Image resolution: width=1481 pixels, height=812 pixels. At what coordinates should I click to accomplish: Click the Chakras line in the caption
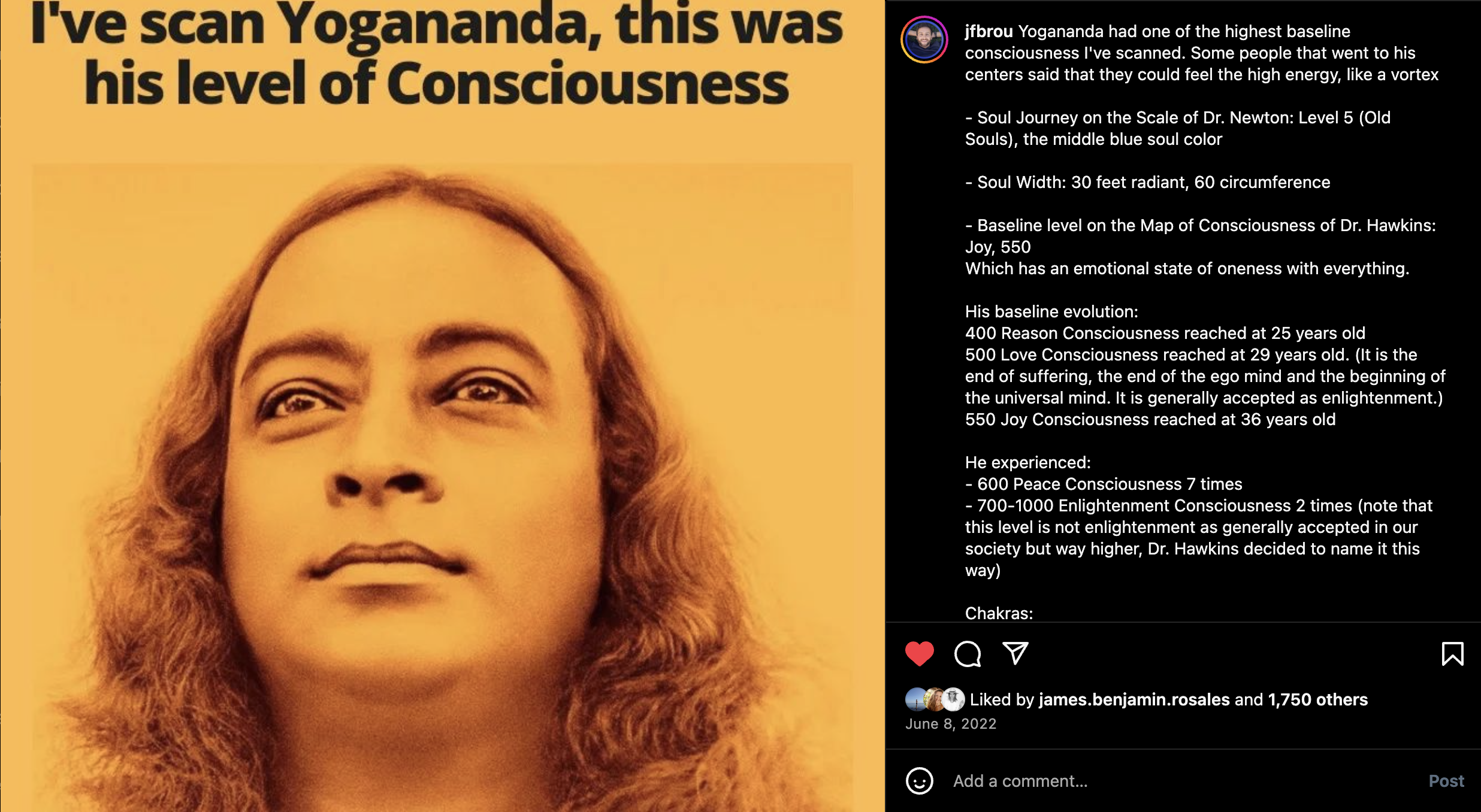coord(999,613)
